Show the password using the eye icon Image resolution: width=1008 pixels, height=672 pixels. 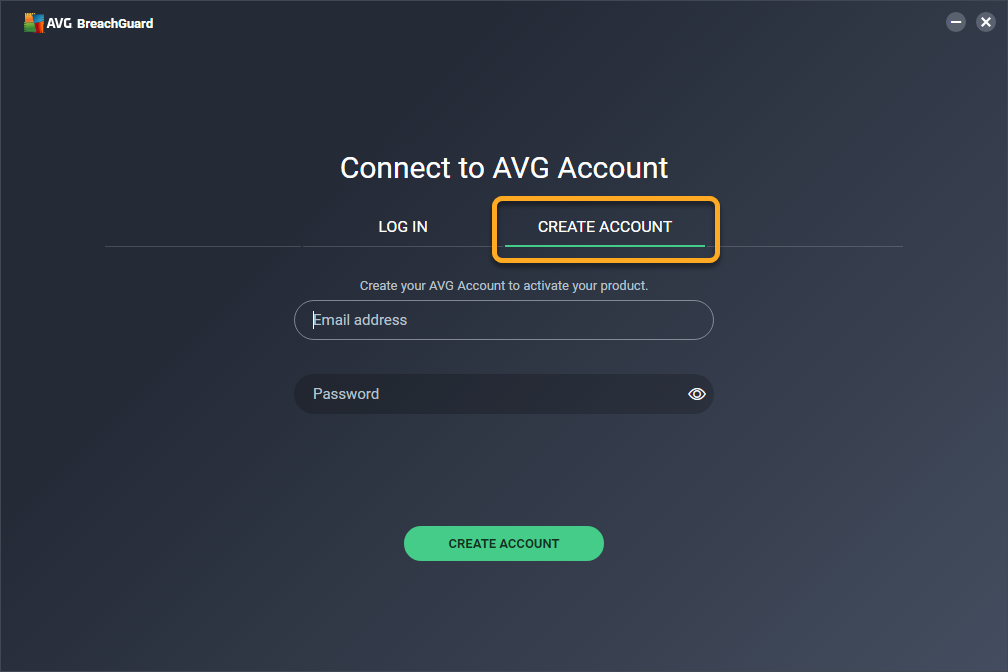(x=697, y=394)
